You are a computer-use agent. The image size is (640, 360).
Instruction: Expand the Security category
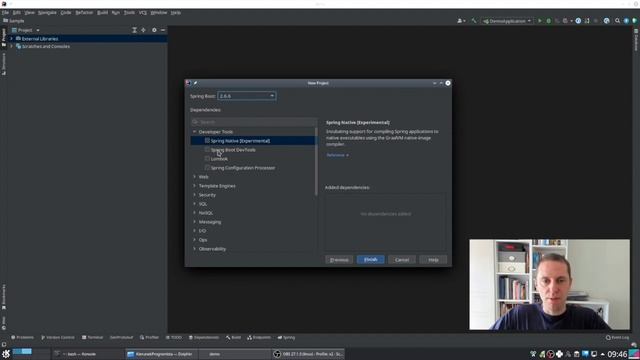pos(194,195)
